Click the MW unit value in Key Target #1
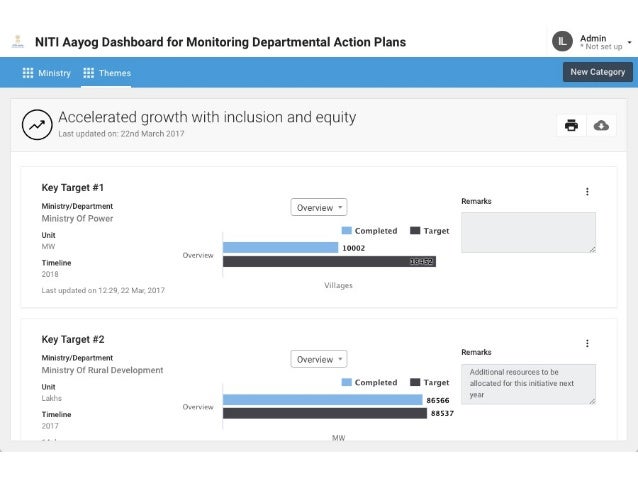 (x=48, y=246)
